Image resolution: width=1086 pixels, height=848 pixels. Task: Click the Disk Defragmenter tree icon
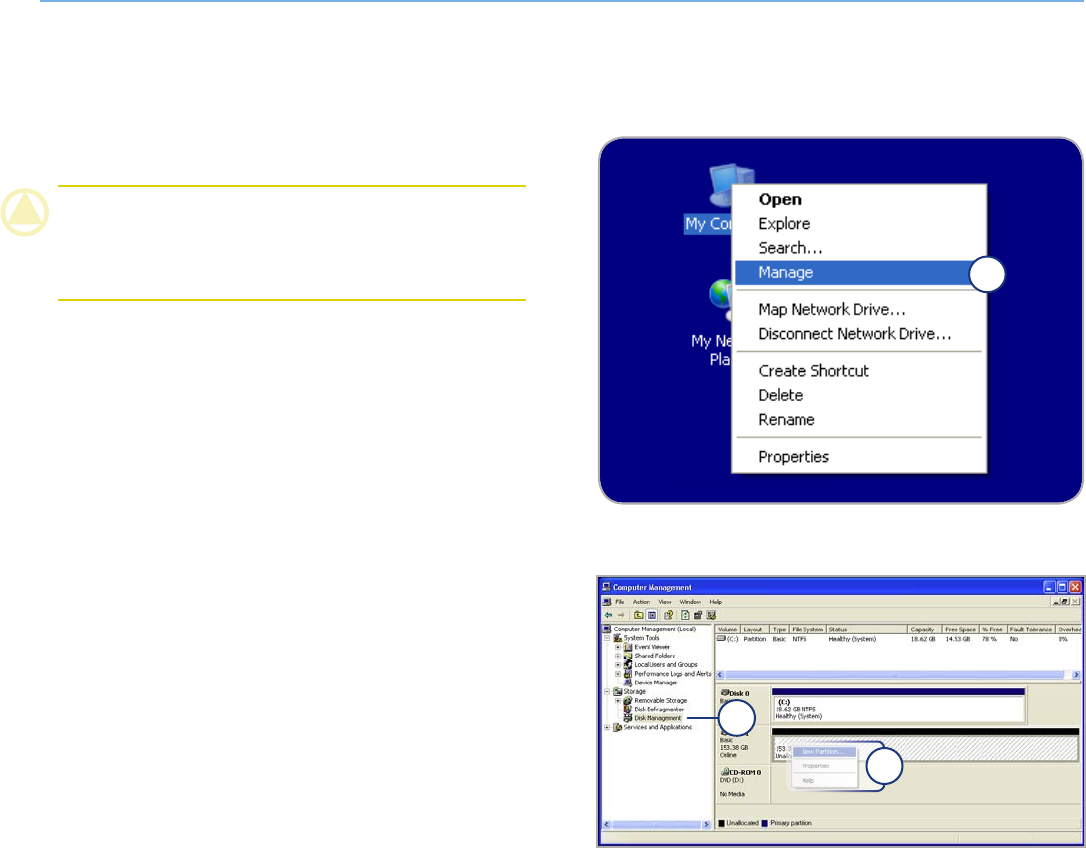tap(627, 709)
